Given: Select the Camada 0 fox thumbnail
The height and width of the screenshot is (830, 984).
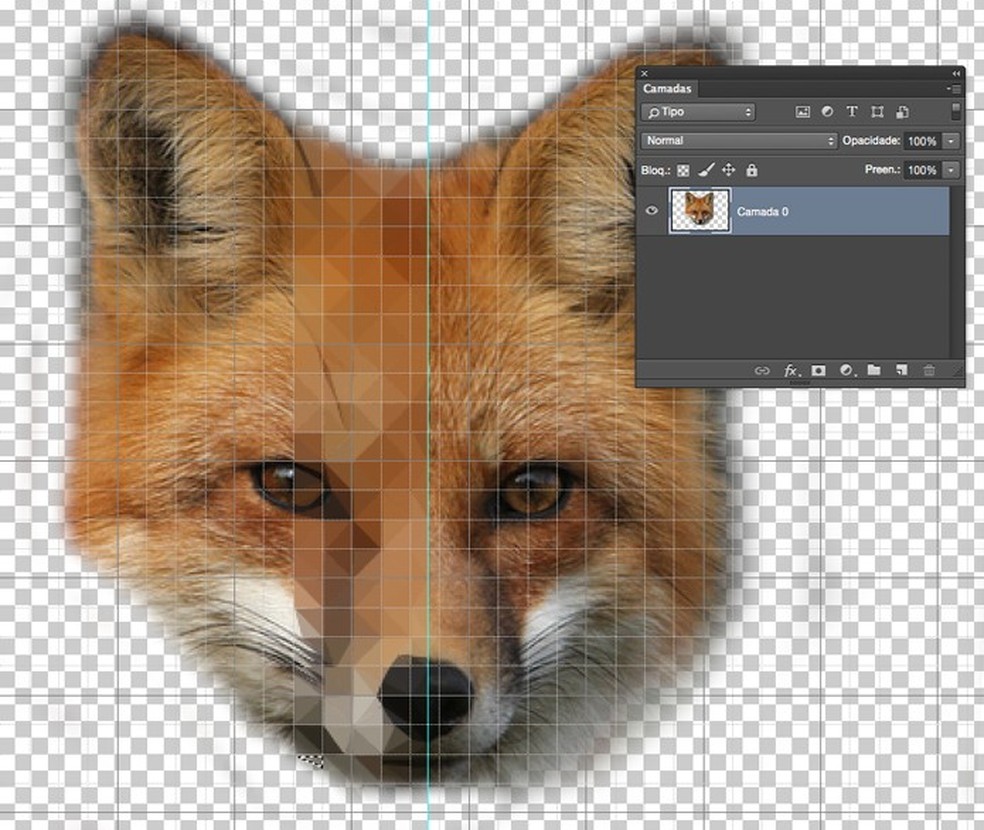Looking at the screenshot, I should 700,211.
